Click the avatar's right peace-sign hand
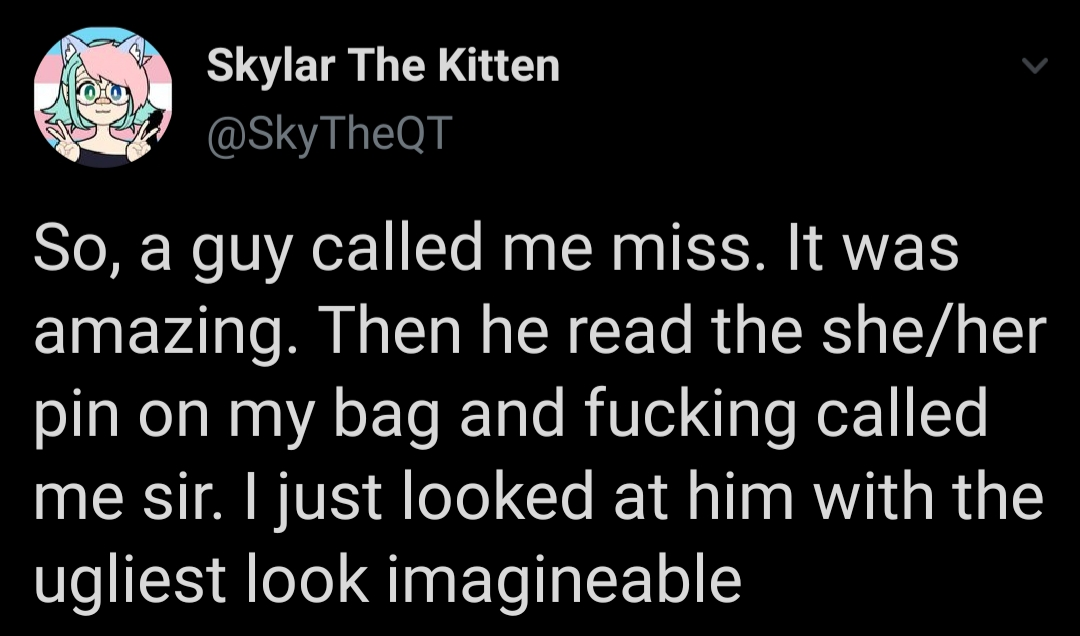Screen dimensions: 1080x636 coord(143,141)
